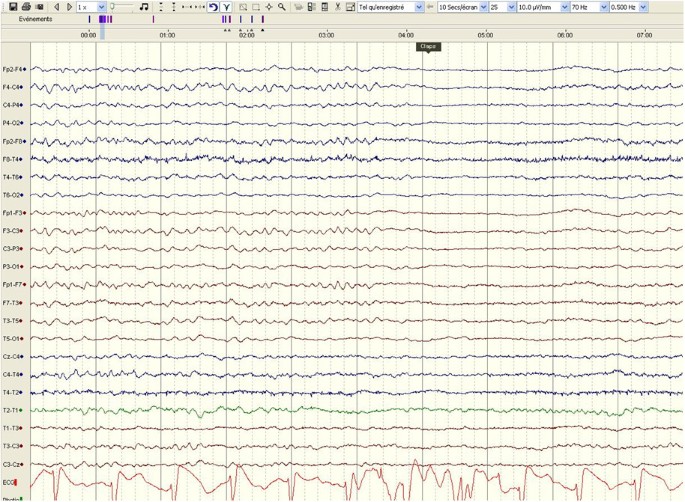Select the zoom region selection icon
The width and height of the screenshot is (685, 502).
[243, 7]
